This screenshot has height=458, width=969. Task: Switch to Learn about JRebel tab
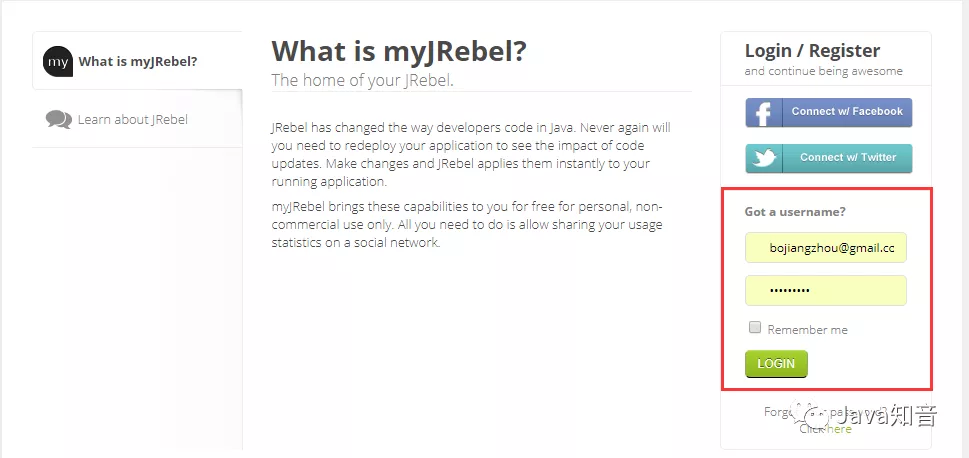click(x=137, y=119)
